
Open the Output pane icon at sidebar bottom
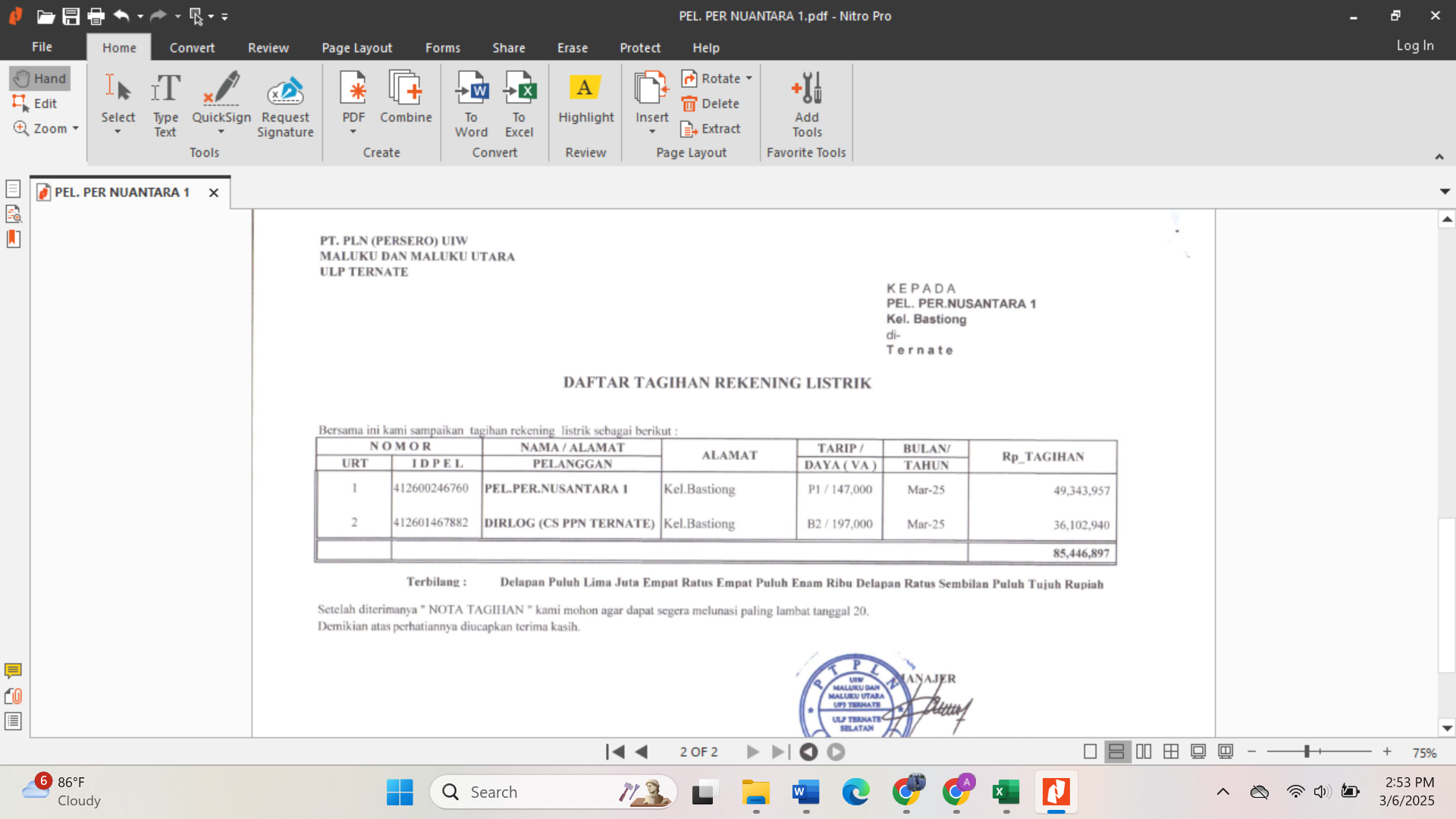coord(13,721)
